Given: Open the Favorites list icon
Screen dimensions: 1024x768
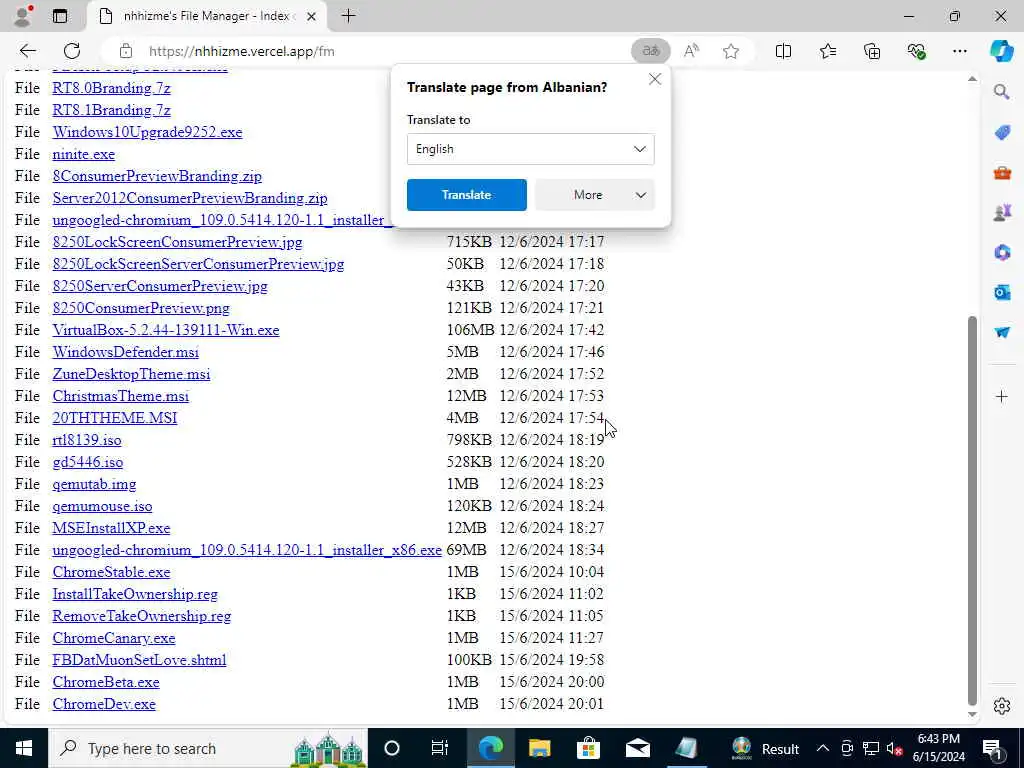Looking at the screenshot, I should pyautogui.click(x=827, y=51).
